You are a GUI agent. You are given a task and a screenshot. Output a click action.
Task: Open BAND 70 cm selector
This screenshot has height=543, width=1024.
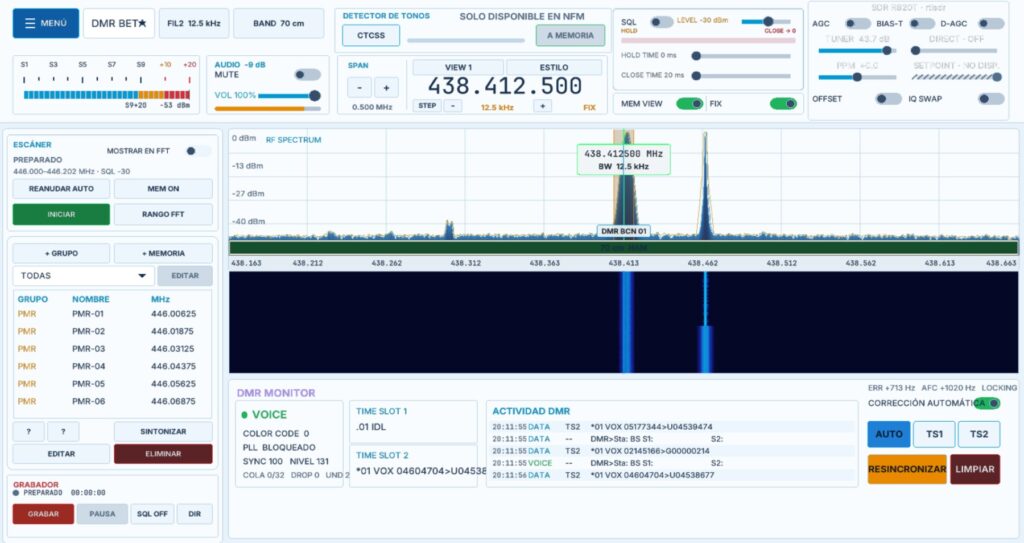(x=279, y=23)
